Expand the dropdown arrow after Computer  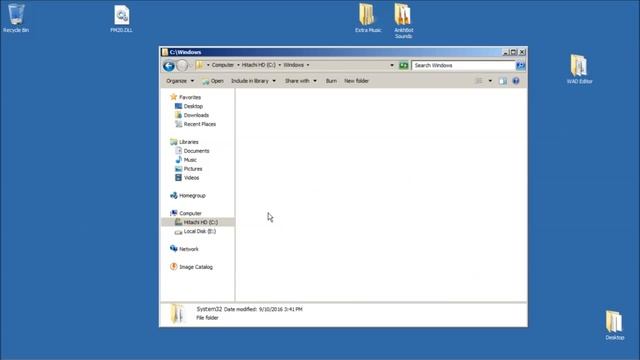[238, 65]
